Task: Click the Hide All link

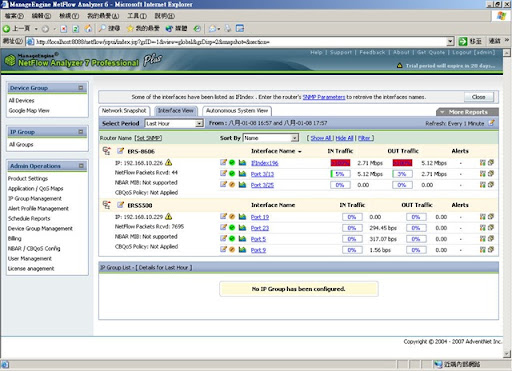Action: 345,138
